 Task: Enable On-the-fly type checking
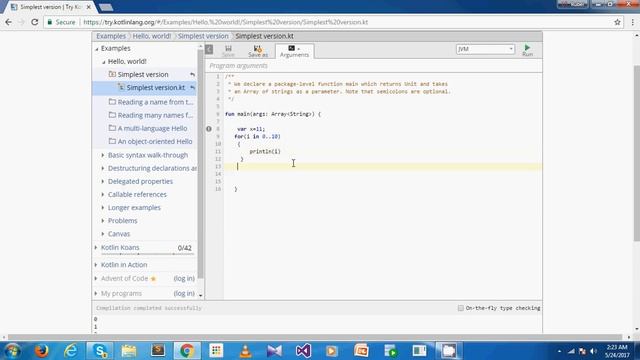(x=461, y=308)
